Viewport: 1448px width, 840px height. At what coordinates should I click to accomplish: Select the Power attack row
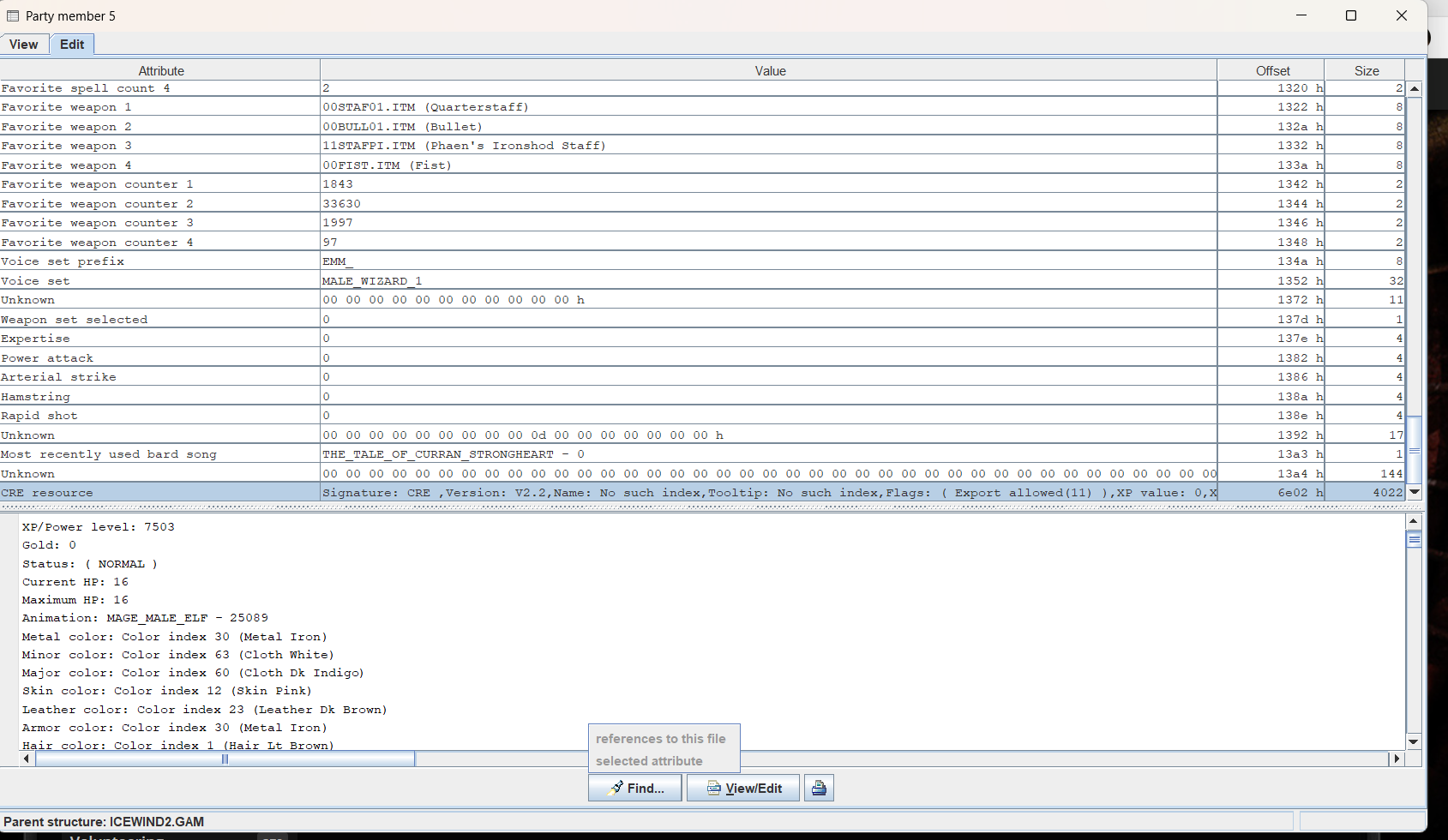point(702,358)
